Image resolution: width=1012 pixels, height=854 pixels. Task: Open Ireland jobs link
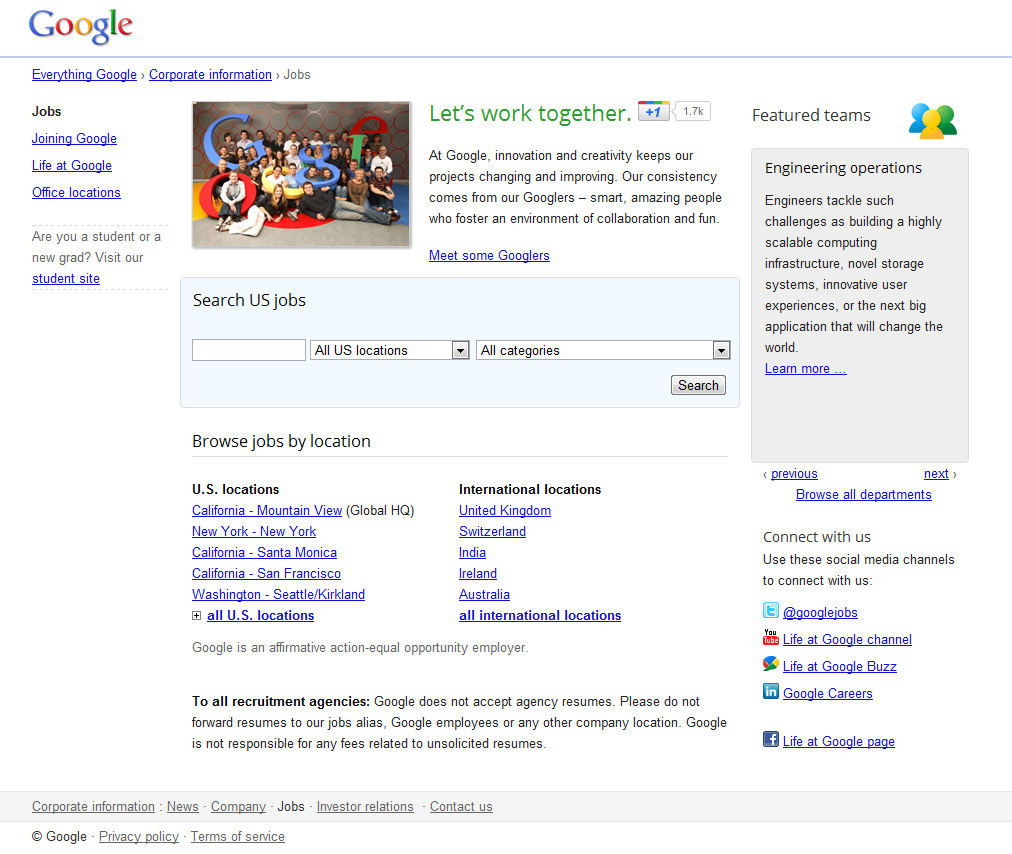pos(478,574)
